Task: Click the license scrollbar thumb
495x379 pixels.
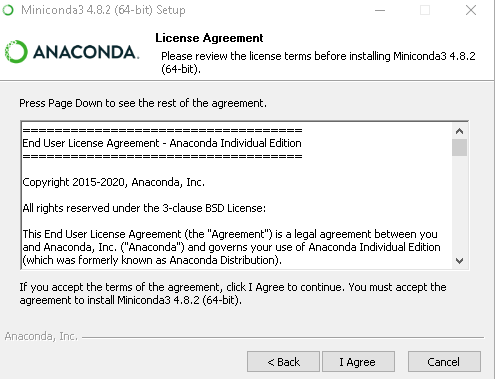Action: pos(460,147)
